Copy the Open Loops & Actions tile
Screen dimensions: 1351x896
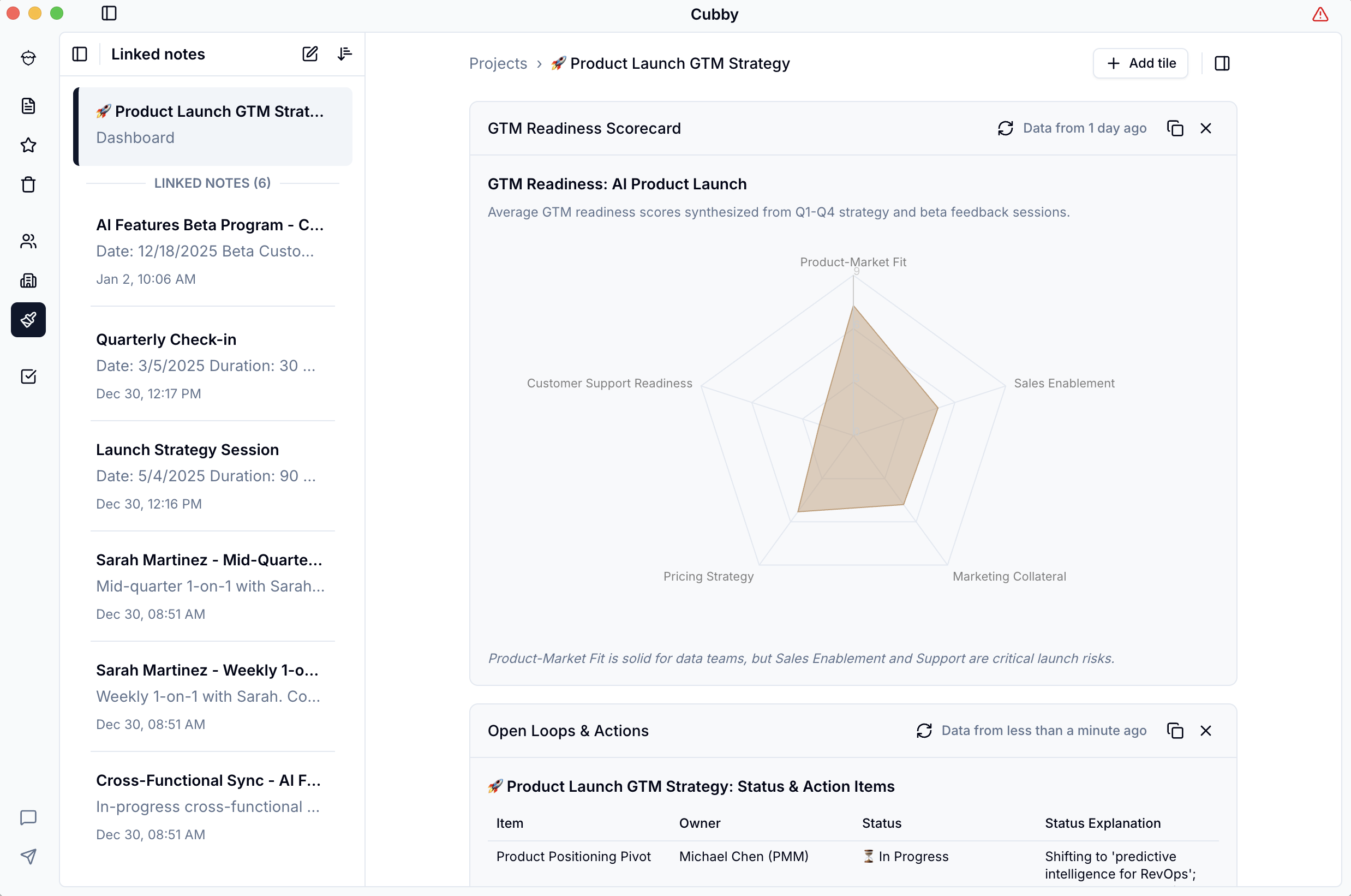[1174, 730]
